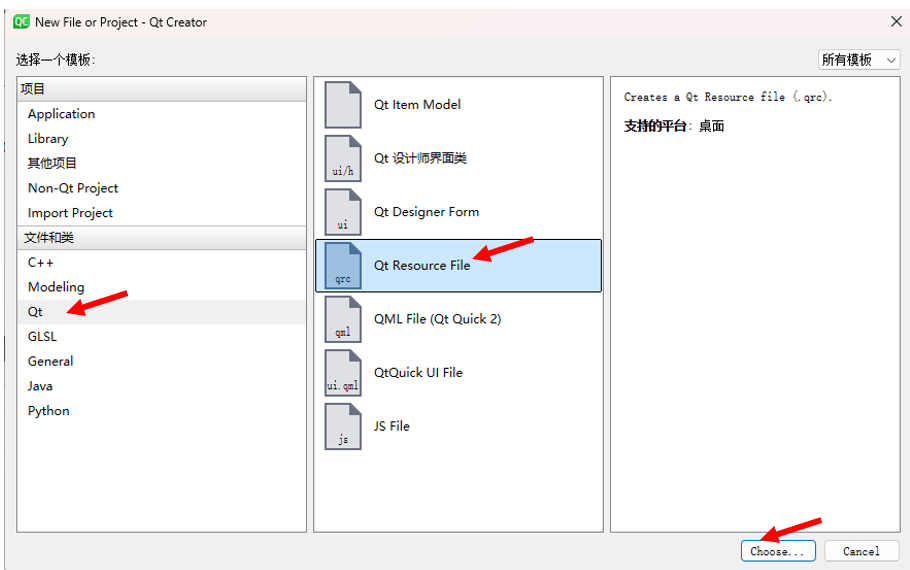Click the ui icon for Qt Designer Form
The width and height of the screenshot is (910, 570).
pyautogui.click(x=343, y=212)
